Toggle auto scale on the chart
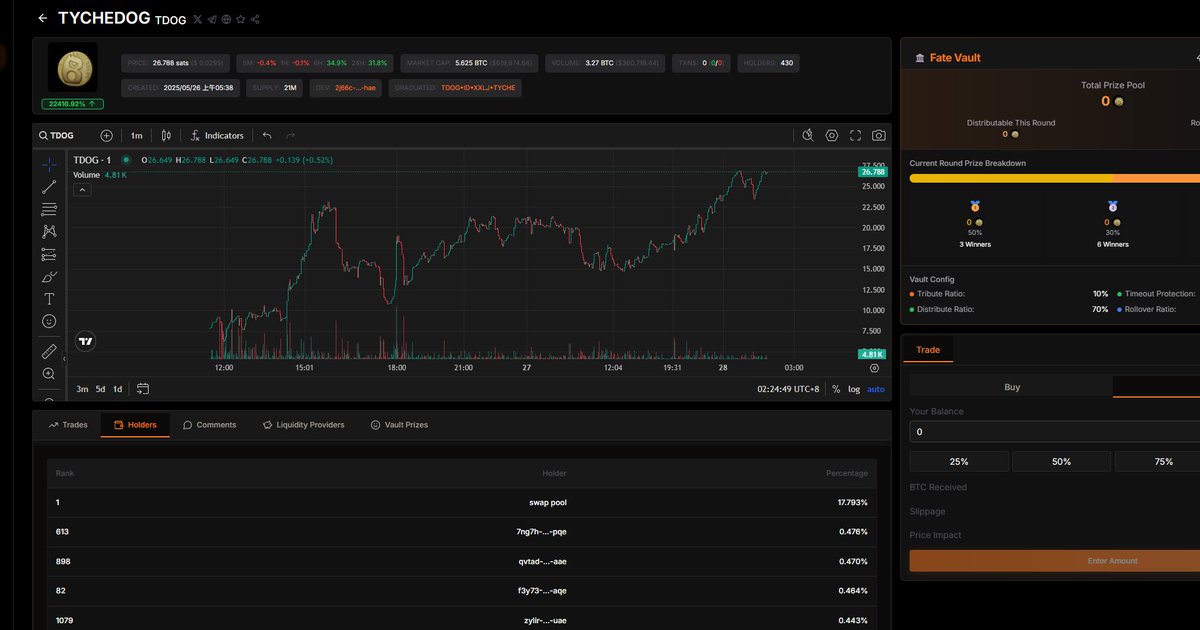The width and height of the screenshot is (1200, 630). click(876, 389)
